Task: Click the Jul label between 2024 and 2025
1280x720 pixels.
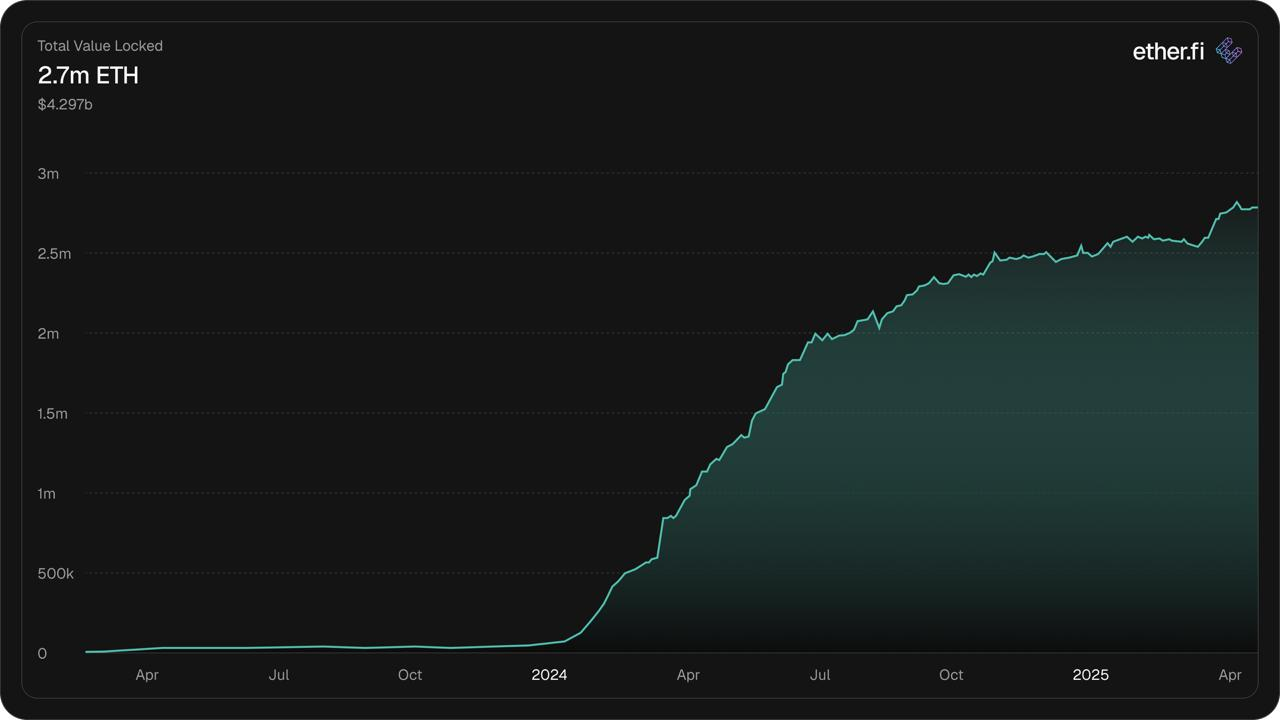Action: click(819, 675)
